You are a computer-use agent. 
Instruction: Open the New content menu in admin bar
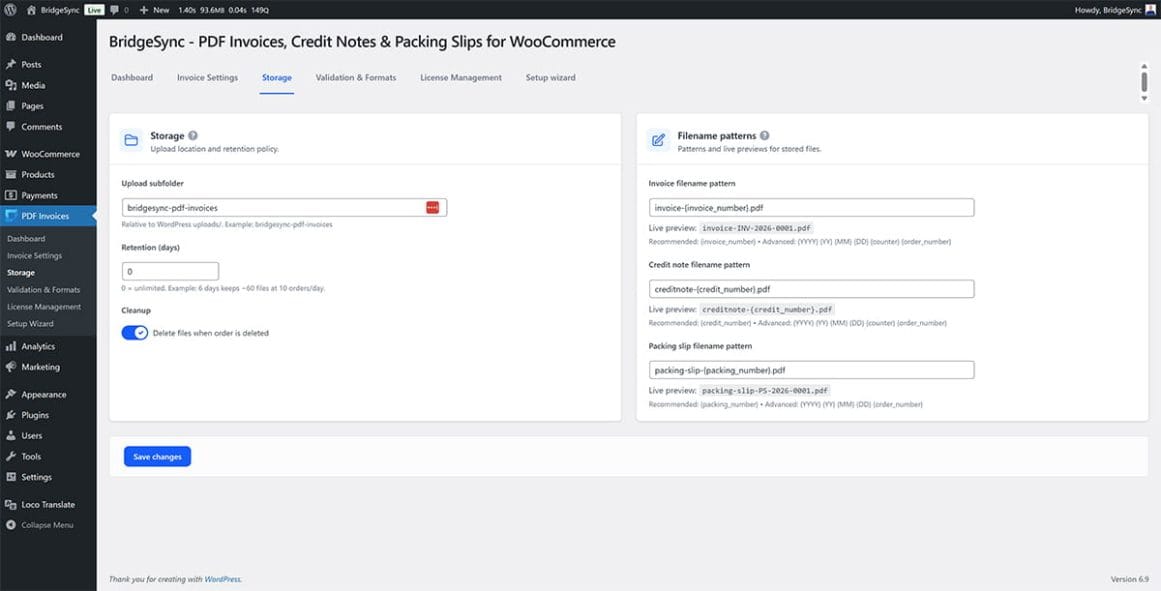coord(155,9)
